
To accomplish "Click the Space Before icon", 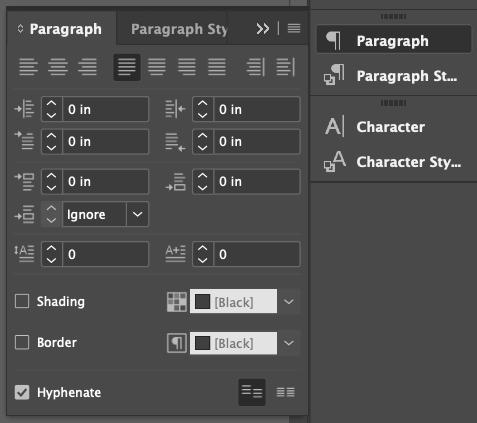I will [x=24, y=182].
